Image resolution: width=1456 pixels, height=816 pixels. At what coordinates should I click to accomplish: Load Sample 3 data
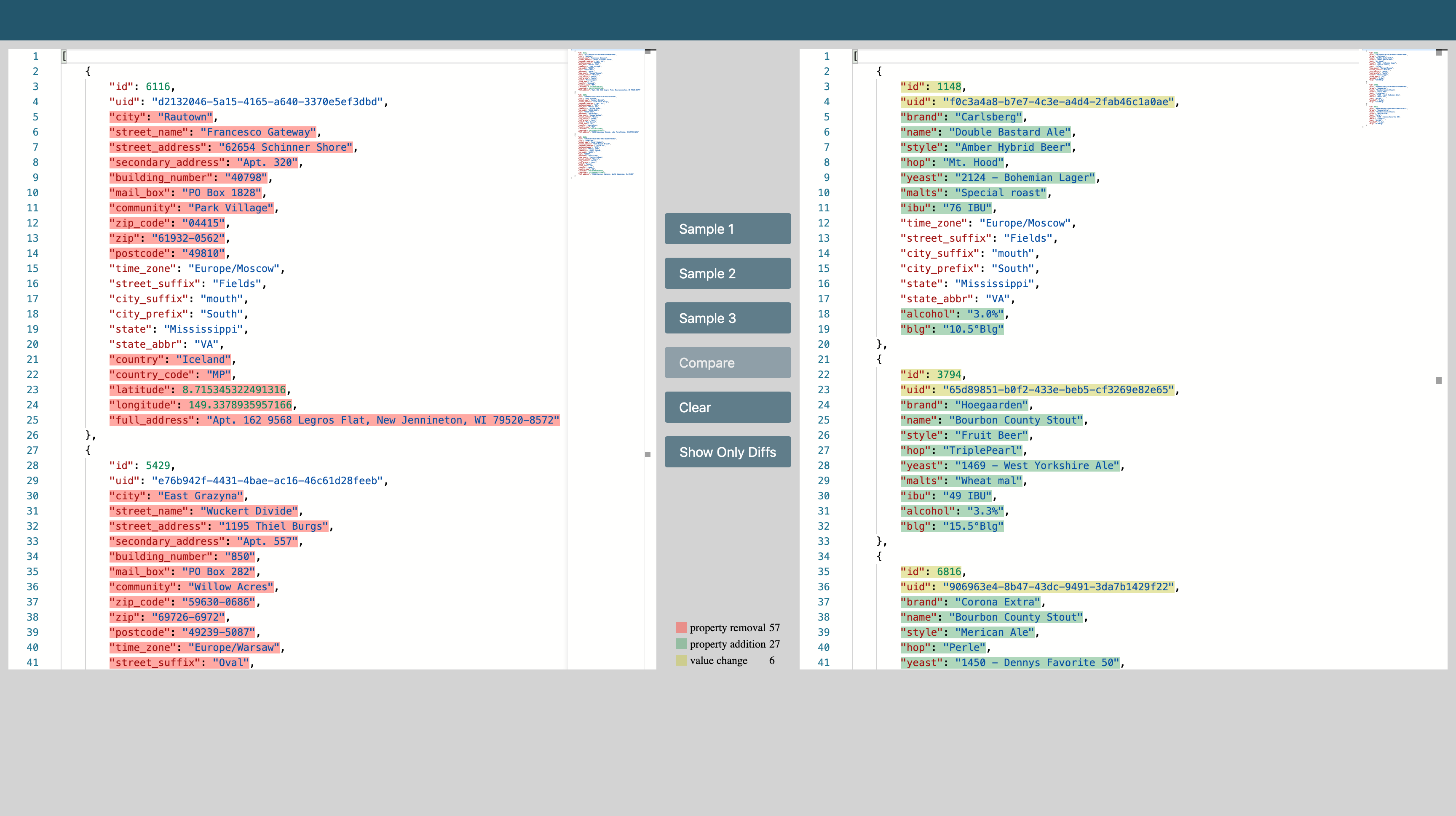click(728, 318)
